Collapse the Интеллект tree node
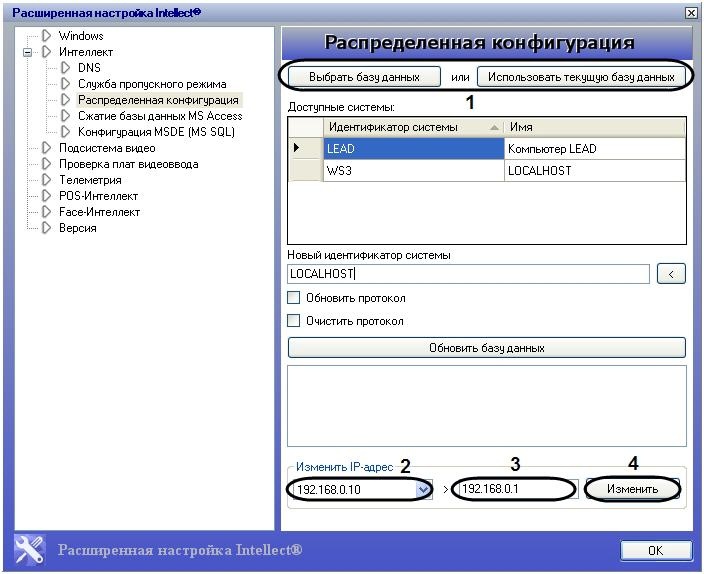704x574 pixels. [x=28, y=52]
